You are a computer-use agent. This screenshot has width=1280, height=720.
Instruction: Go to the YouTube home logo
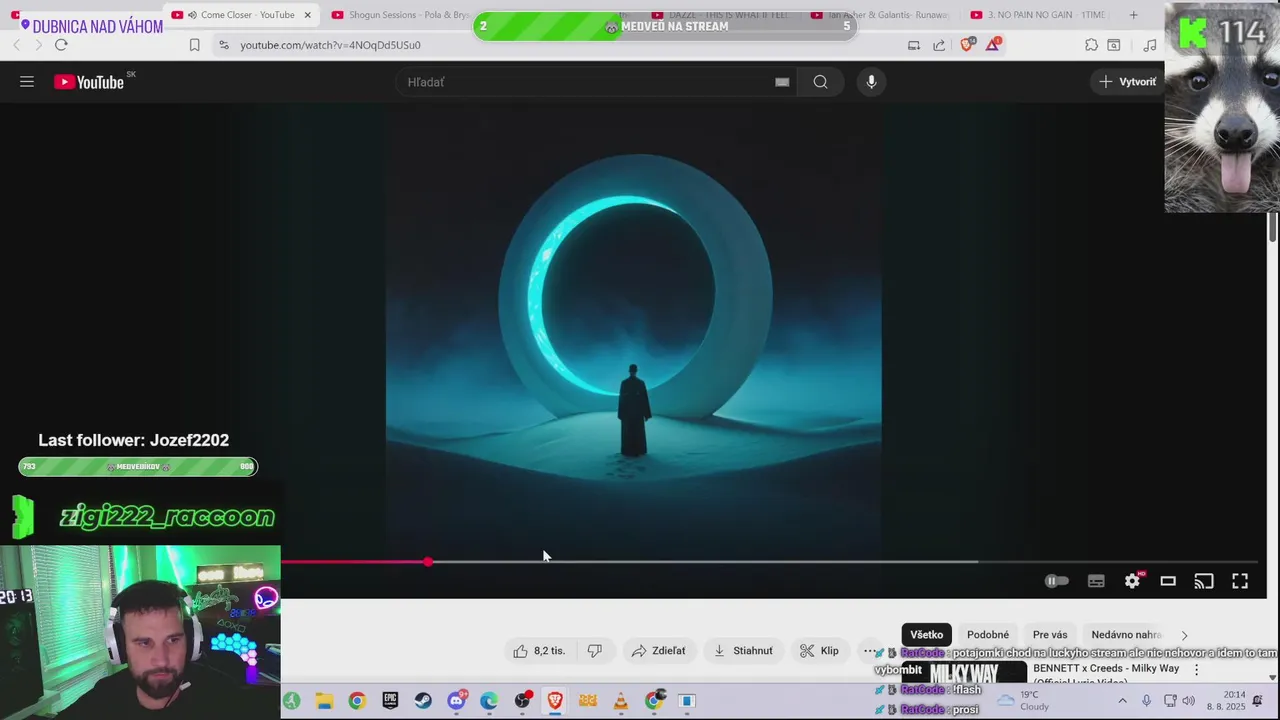coord(89,82)
